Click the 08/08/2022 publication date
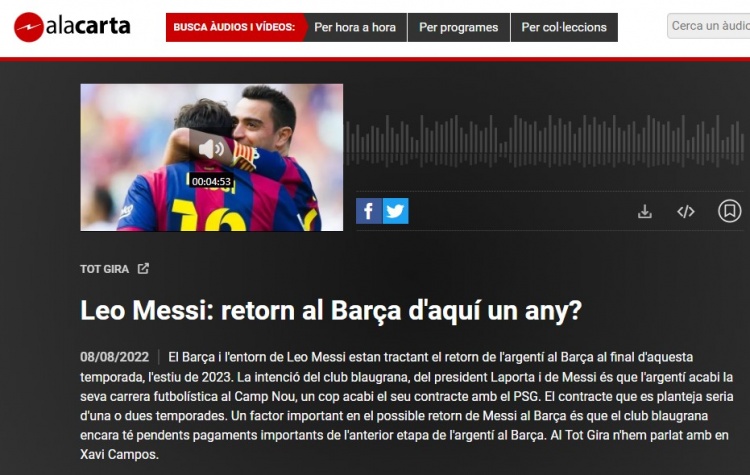This screenshot has height=475, width=750. pos(114,357)
